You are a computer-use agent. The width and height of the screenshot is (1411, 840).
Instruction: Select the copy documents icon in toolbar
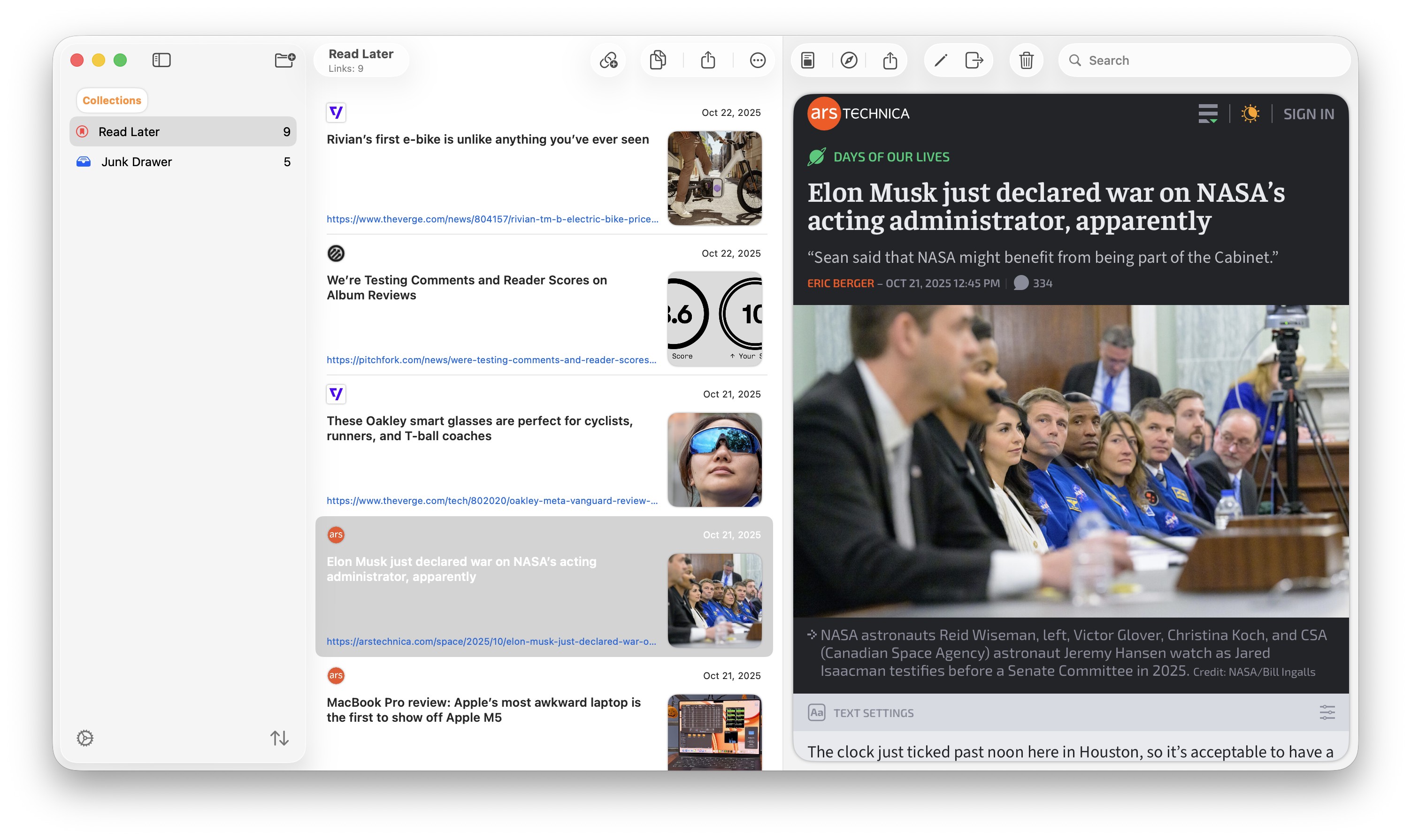point(658,60)
